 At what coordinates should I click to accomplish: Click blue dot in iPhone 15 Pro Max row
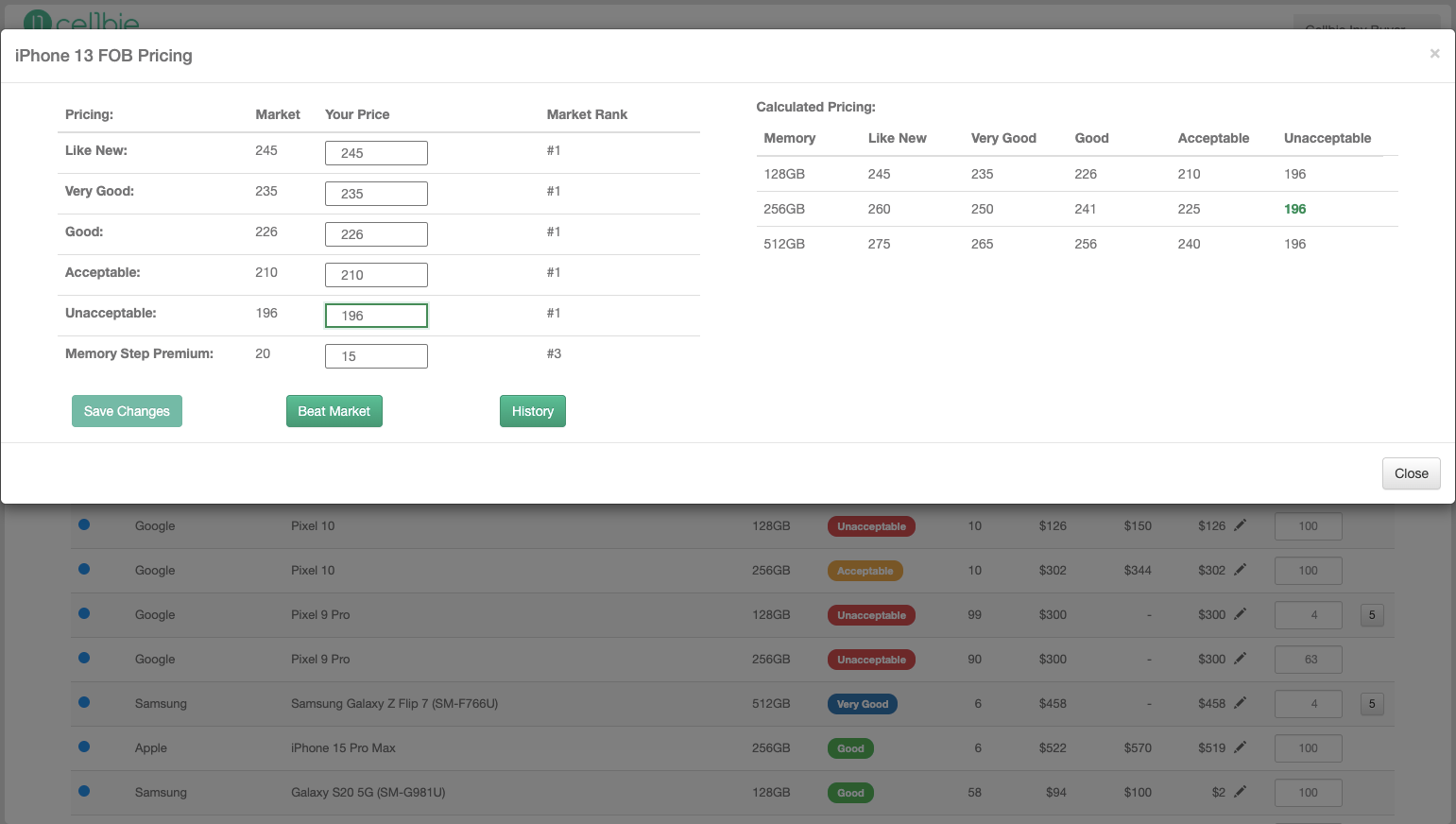click(84, 747)
